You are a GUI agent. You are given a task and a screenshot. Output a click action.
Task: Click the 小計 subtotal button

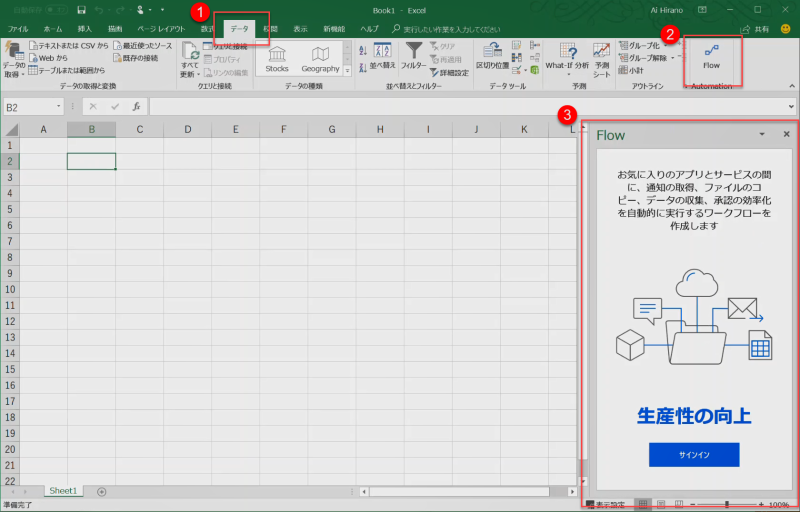point(631,70)
